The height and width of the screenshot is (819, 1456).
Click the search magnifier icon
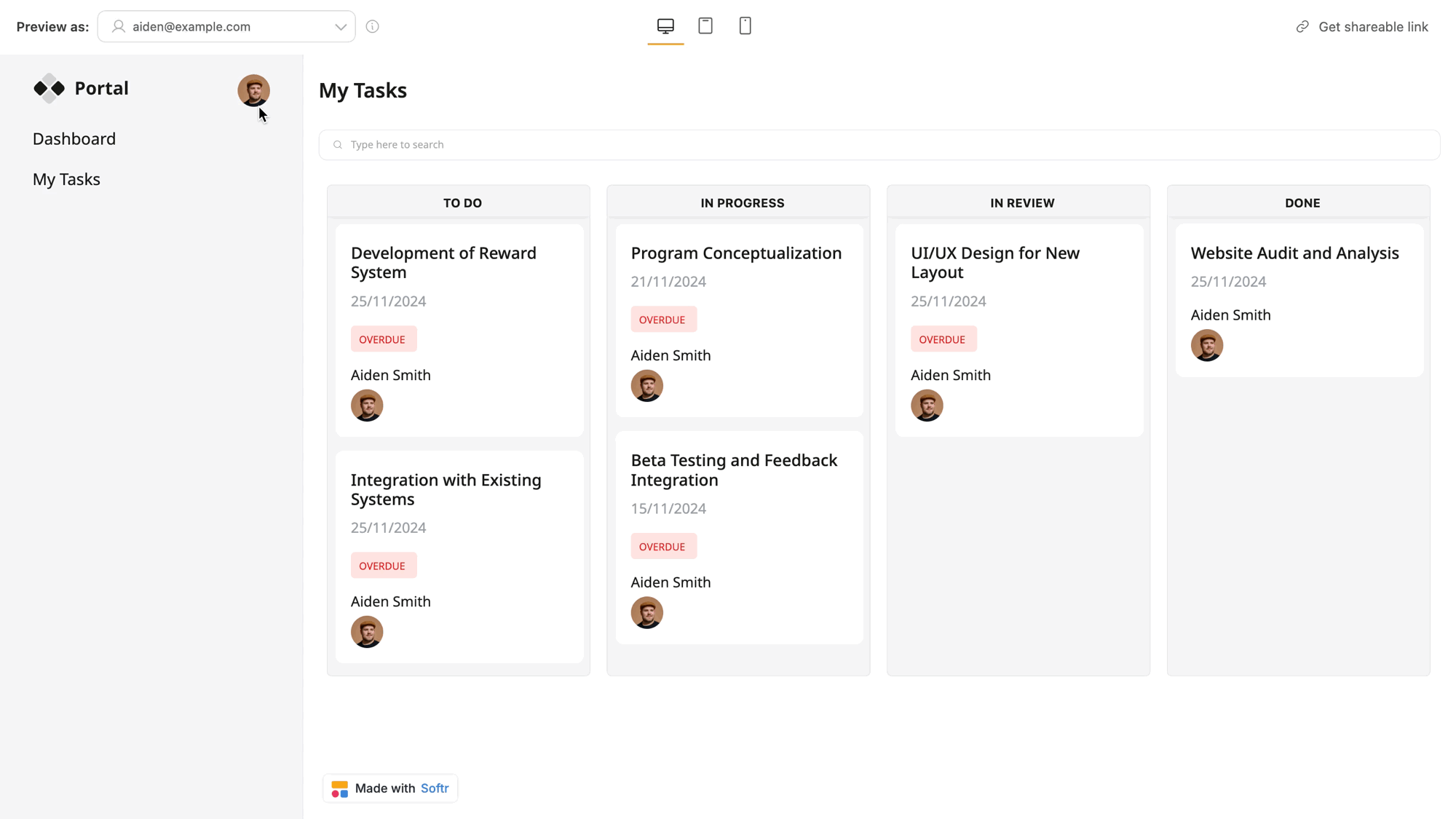pyautogui.click(x=338, y=145)
